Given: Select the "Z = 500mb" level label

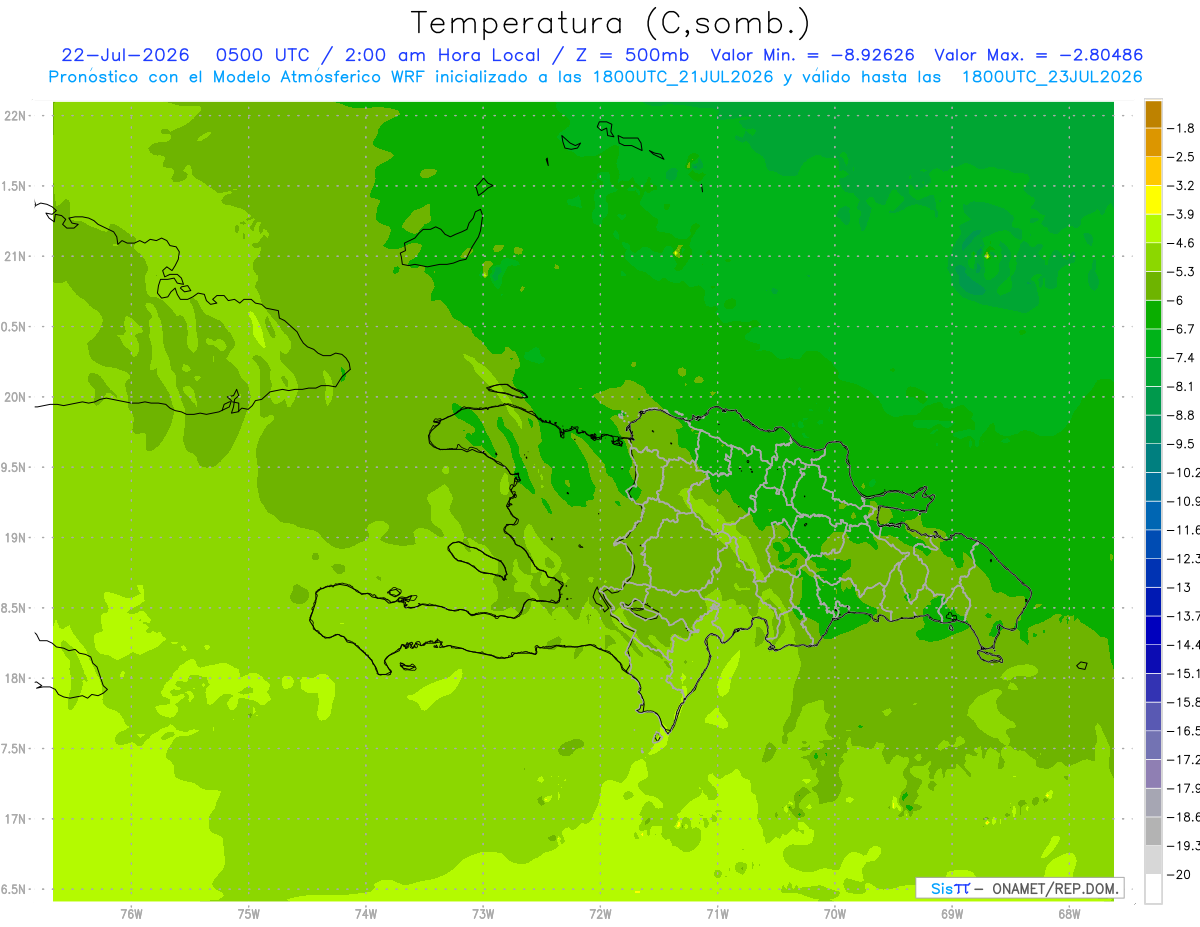Looking at the screenshot, I should pos(631,55).
